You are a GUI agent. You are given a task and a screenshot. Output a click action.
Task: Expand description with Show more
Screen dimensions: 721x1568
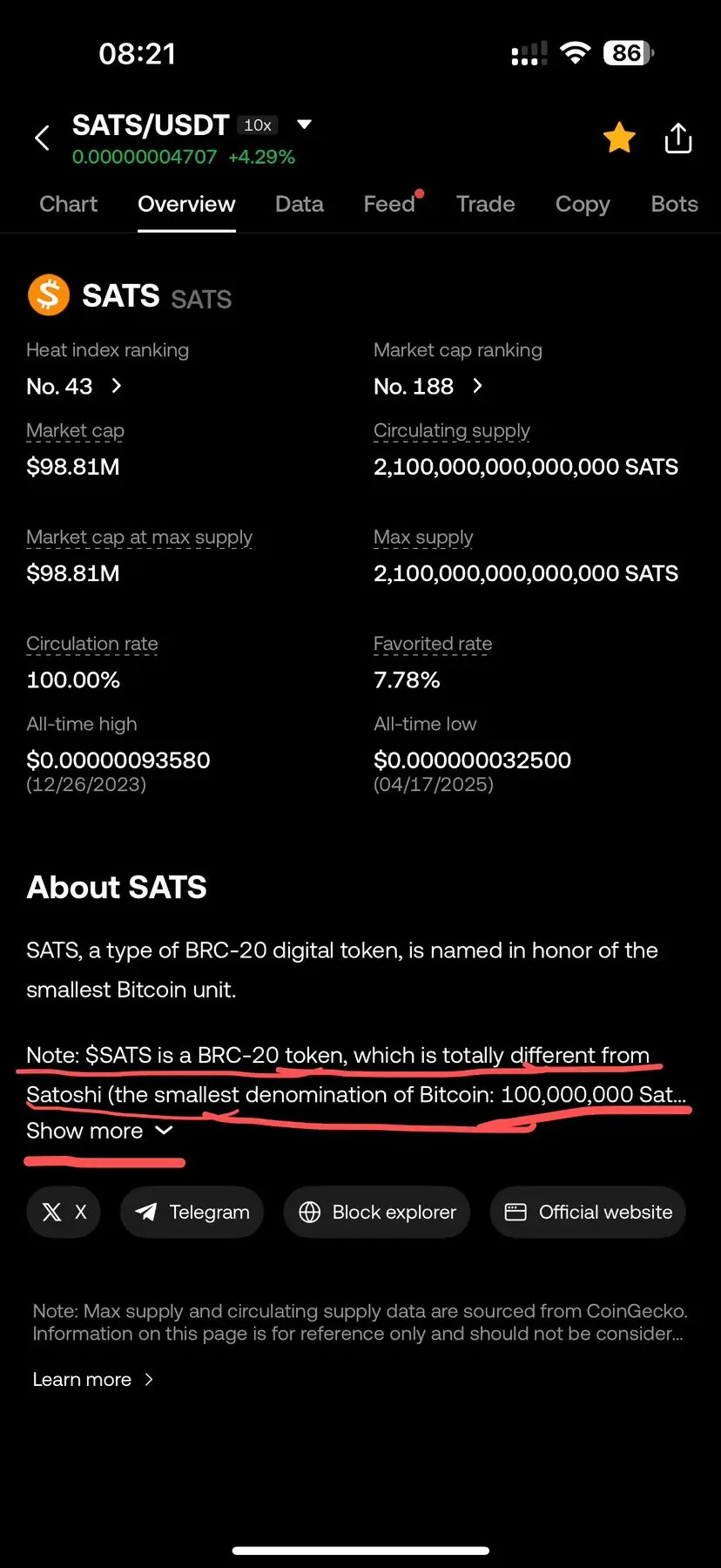(99, 1131)
